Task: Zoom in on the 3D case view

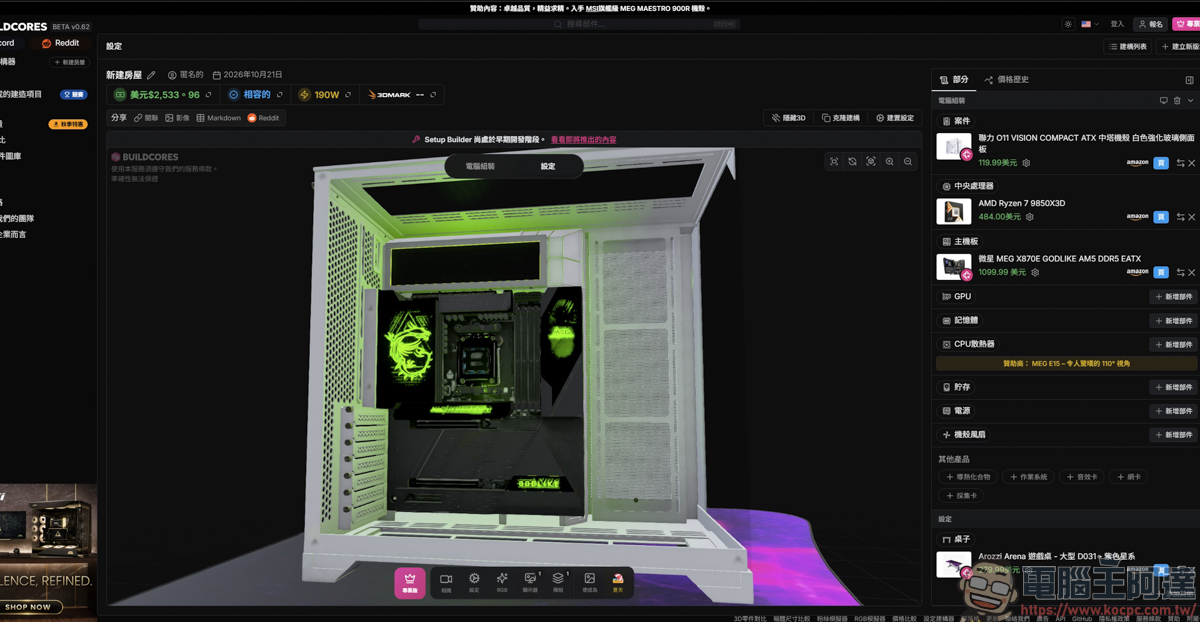Action: pos(889,161)
